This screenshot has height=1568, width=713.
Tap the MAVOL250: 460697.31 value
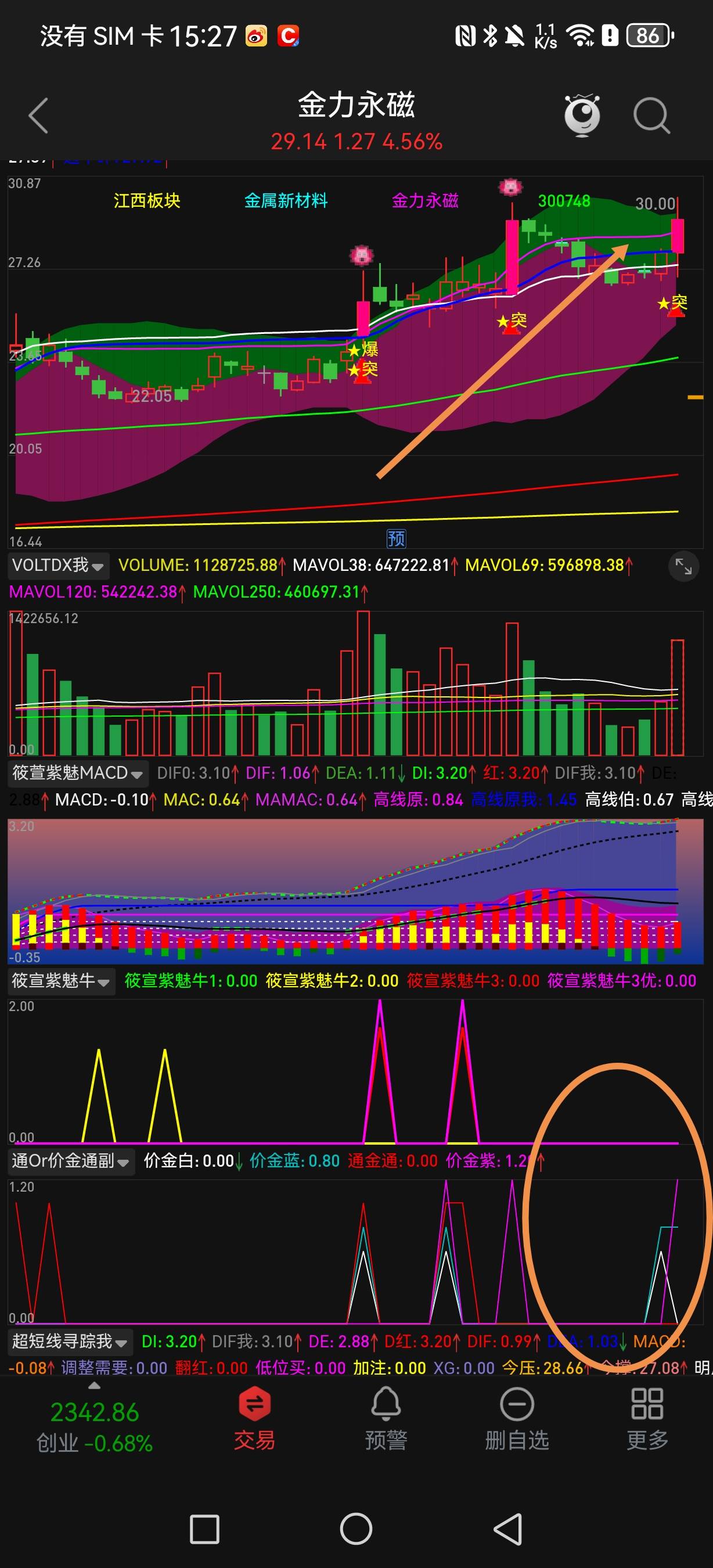[x=280, y=592]
